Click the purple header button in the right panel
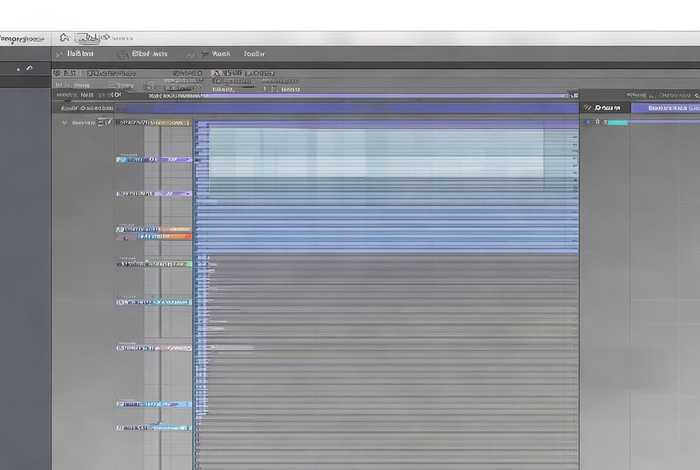The width and height of the screenshot is (700, 470). (x=672, y=107)
